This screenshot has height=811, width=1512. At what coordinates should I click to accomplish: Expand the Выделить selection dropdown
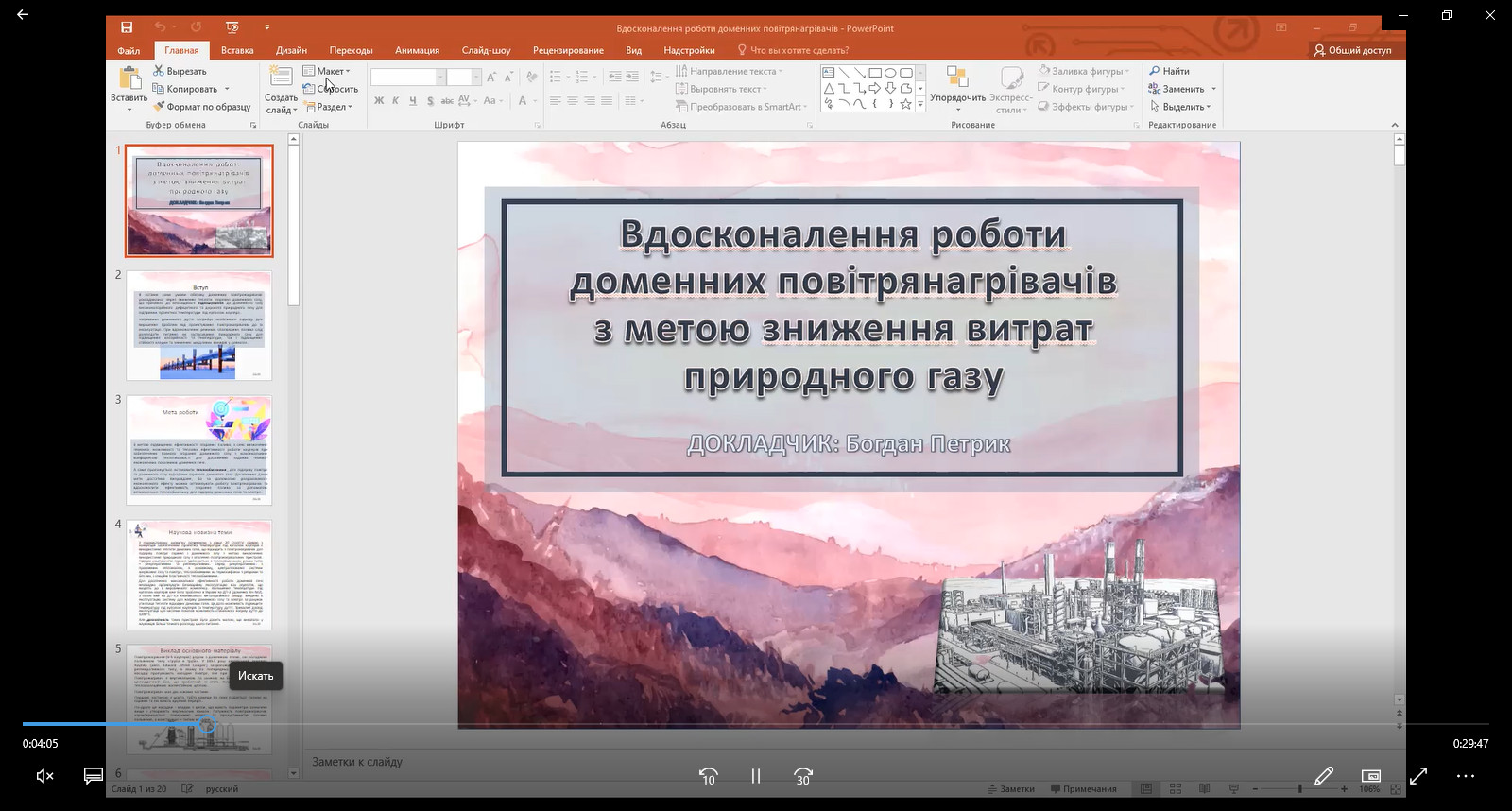coord(1182,107)
